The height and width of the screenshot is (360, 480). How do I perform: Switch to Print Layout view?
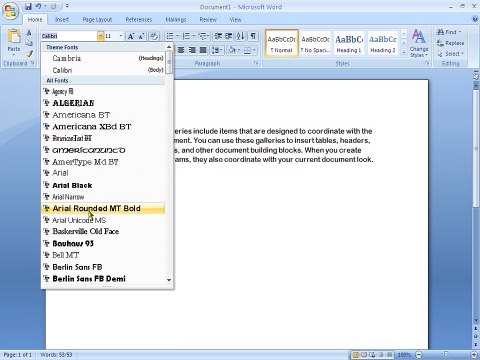point(356,355)
